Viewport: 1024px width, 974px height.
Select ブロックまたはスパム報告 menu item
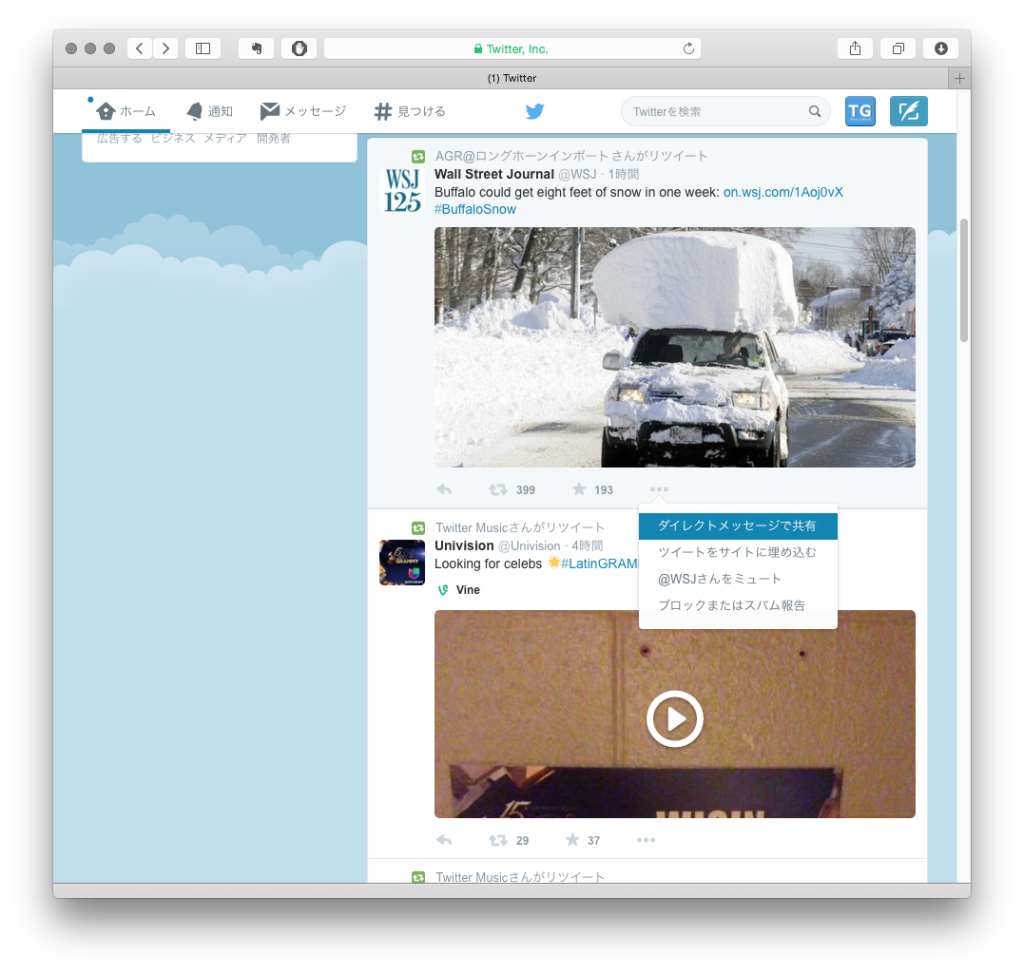point(738,606)
